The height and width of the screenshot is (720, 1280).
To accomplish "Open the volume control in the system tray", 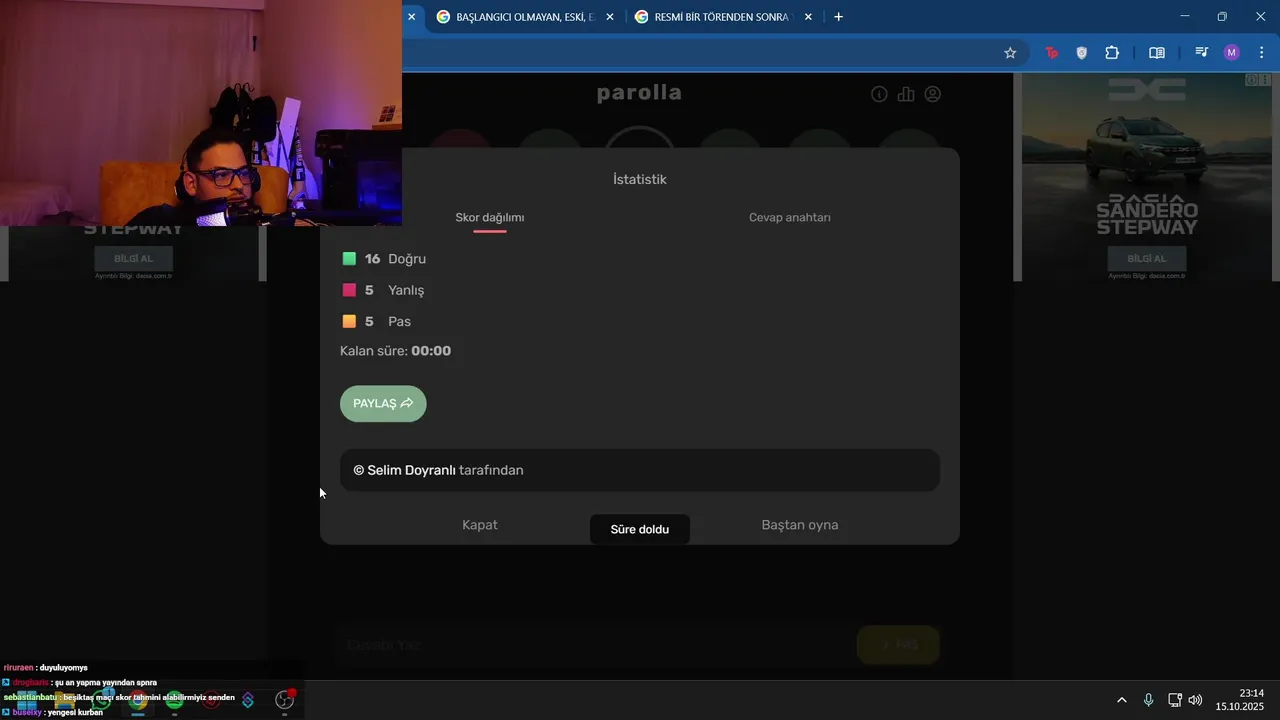I will point(1195,700).
